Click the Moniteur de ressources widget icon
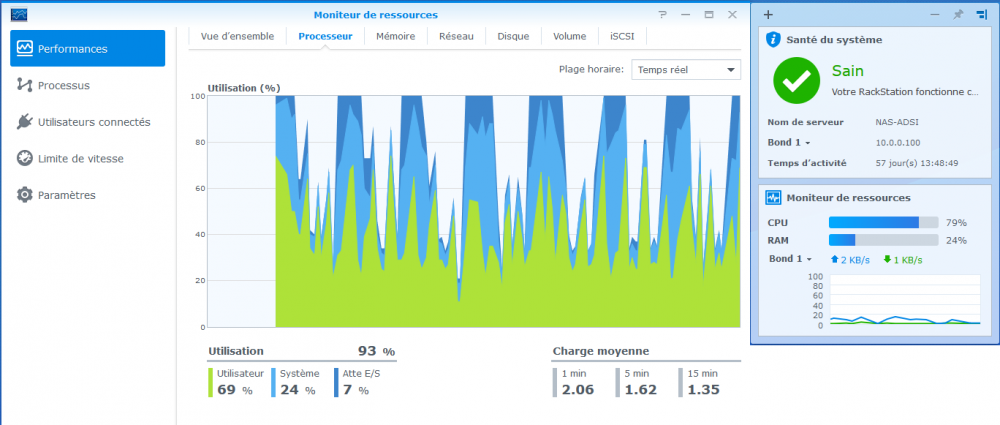Image resolution: width=1000 pixels, height=425 pixels. tap(773, 198)
